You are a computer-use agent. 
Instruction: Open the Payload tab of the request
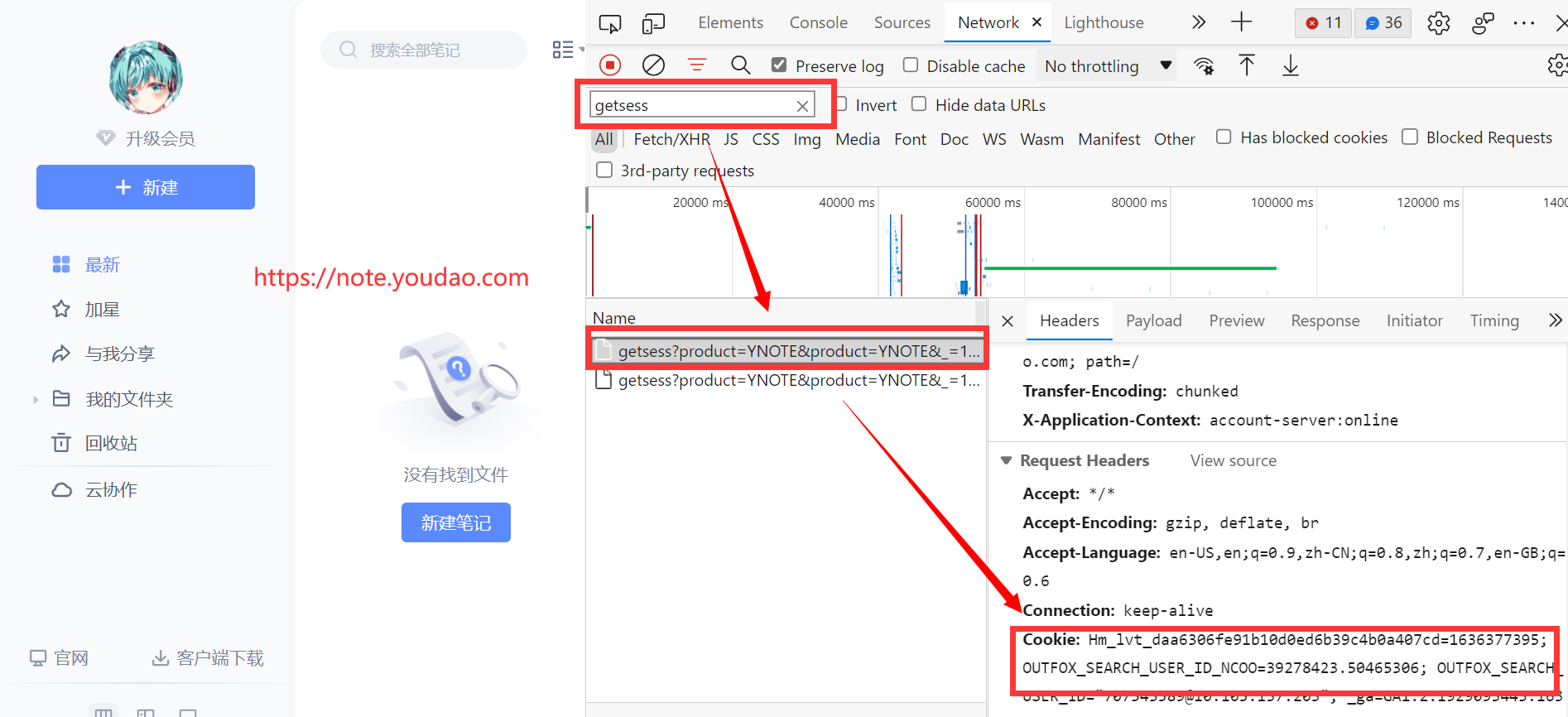click(1153, 320)
